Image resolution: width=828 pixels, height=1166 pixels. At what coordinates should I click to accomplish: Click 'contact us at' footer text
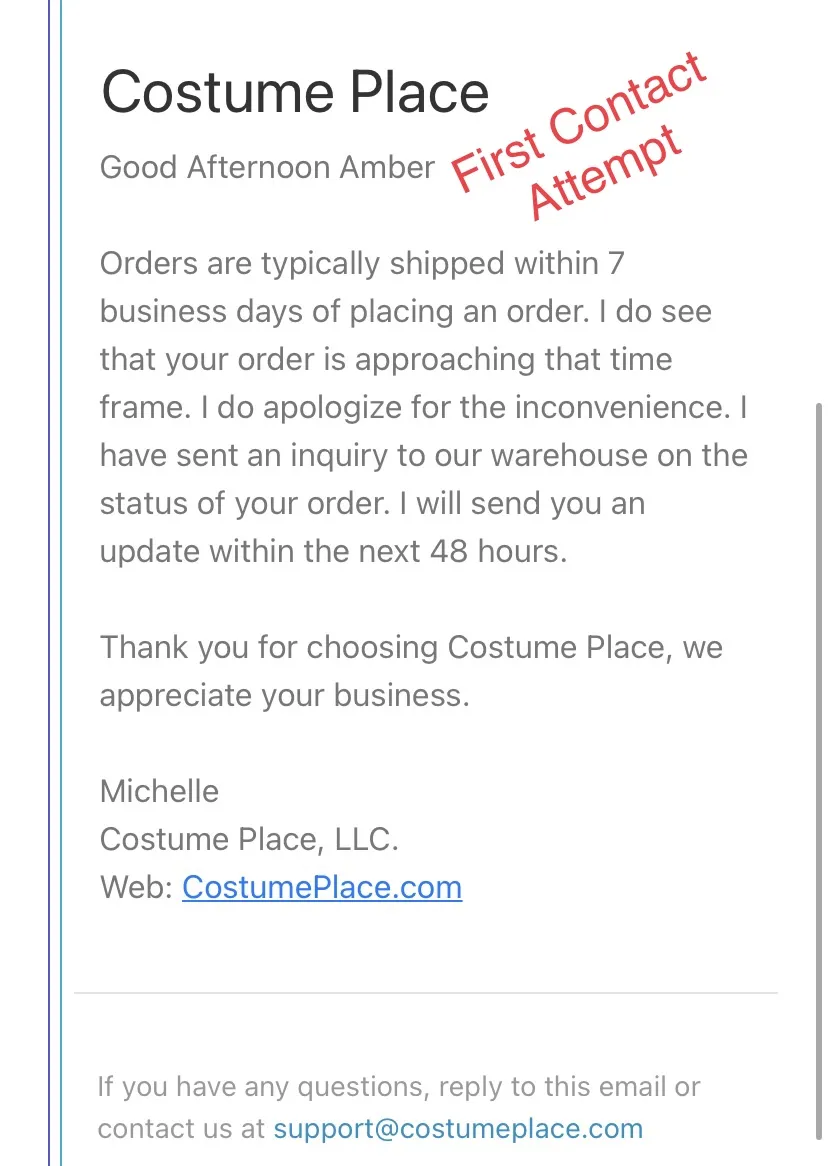click(181, 1129)
